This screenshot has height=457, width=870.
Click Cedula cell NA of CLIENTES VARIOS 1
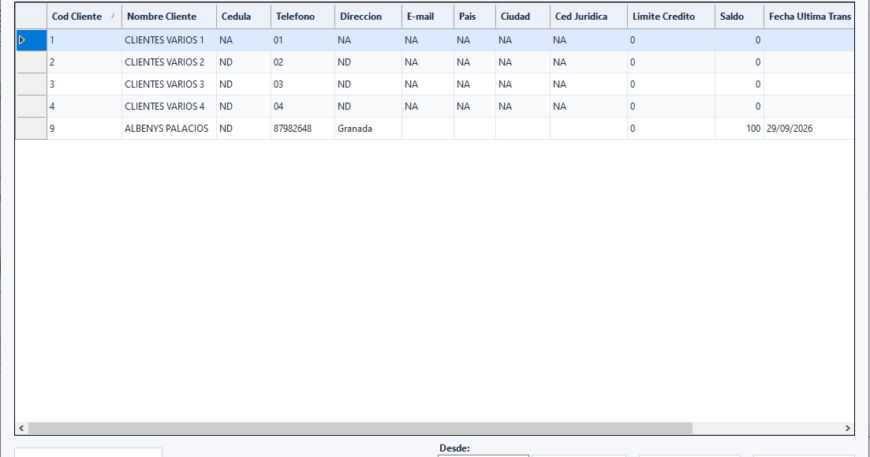tap(244, 40)
